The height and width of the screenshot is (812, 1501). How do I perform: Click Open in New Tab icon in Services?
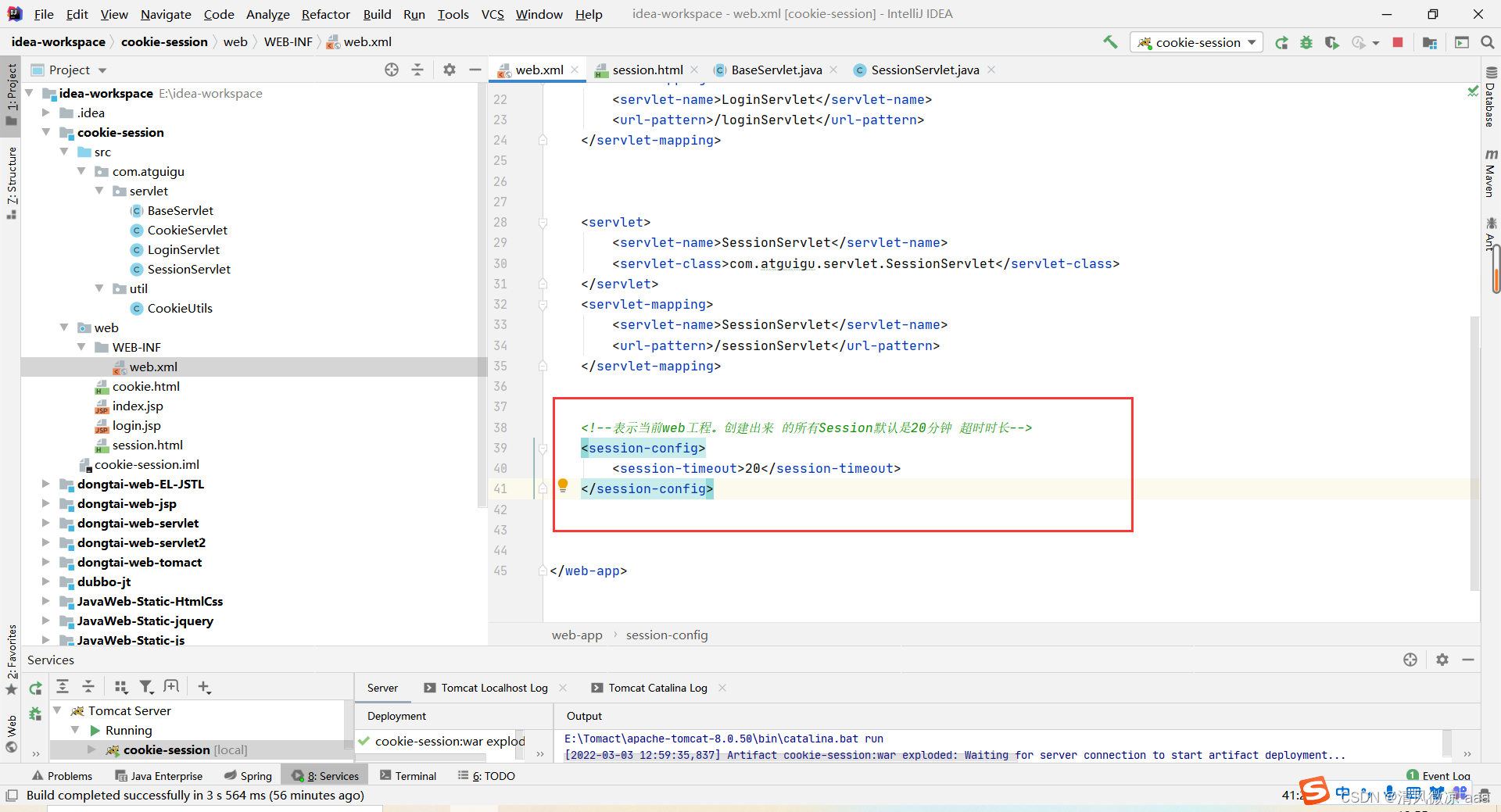(x=171, y=687)
